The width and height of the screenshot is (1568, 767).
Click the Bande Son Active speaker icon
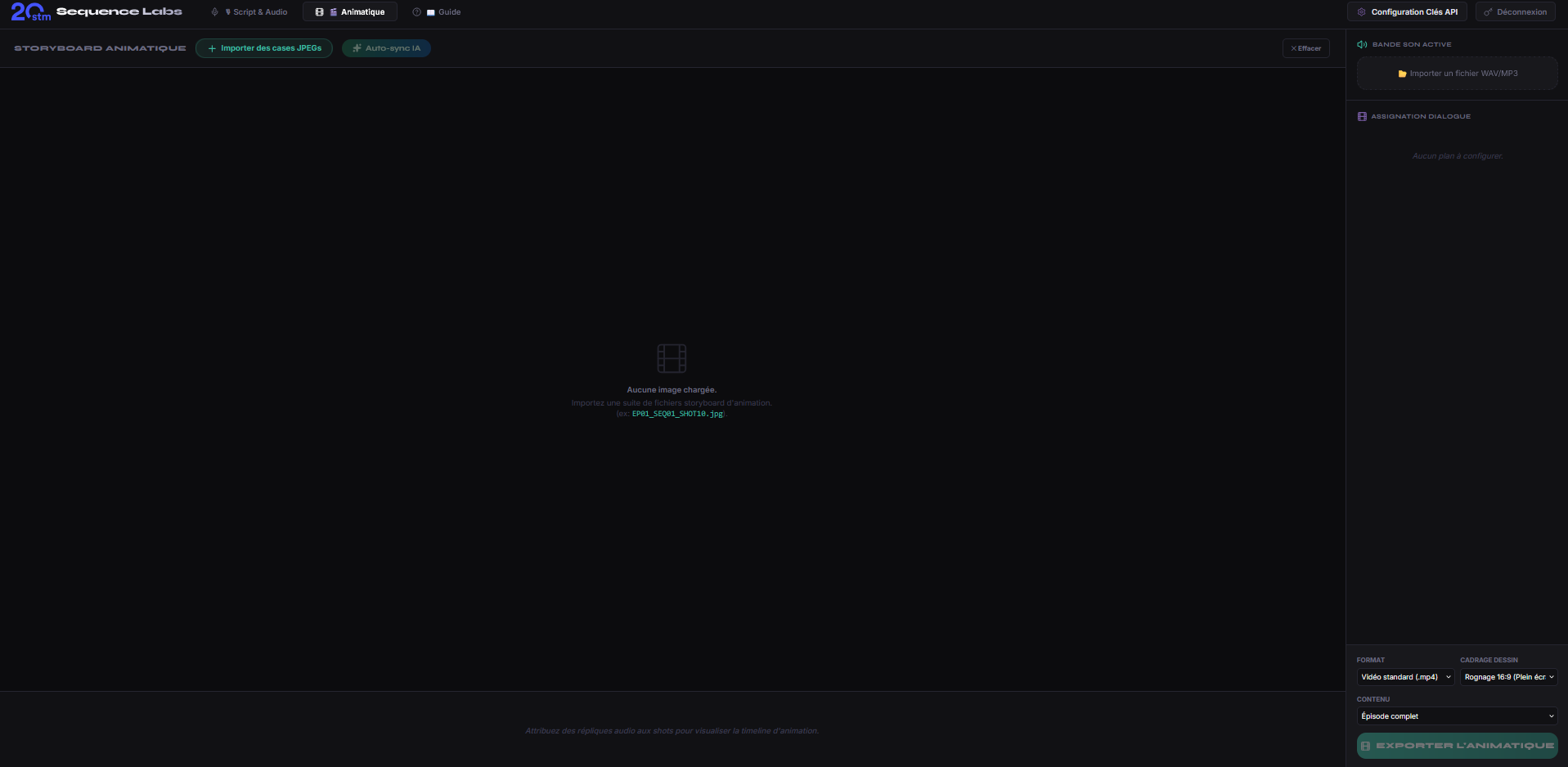(1362, 45)
